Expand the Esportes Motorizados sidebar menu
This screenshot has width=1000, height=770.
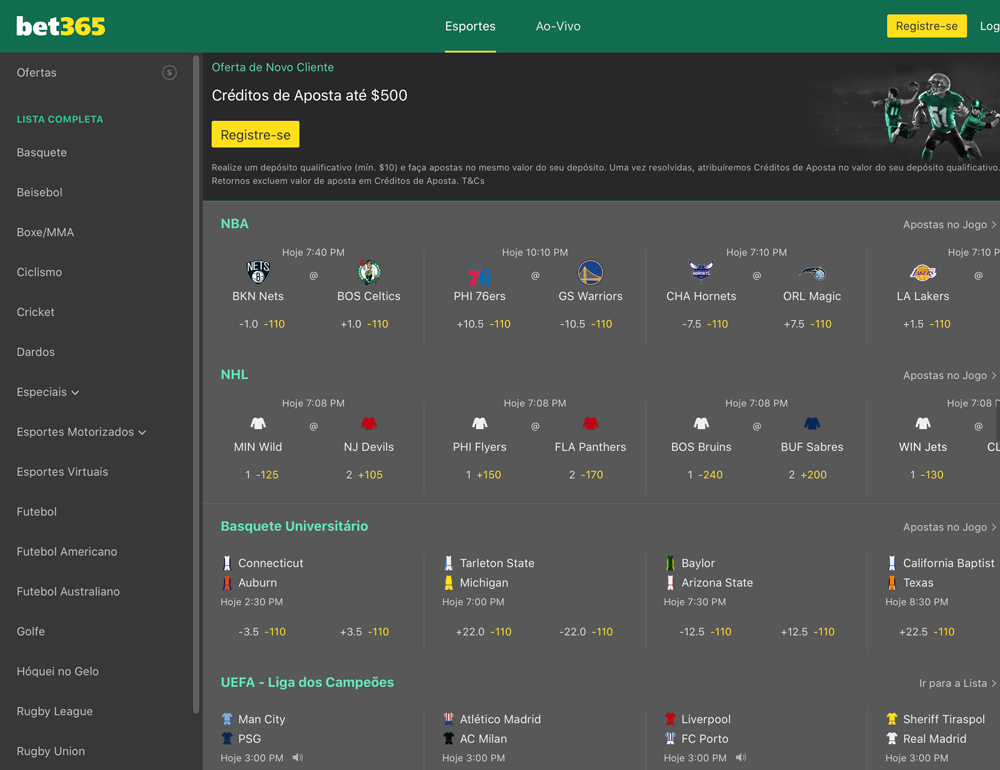pos(82,432)
